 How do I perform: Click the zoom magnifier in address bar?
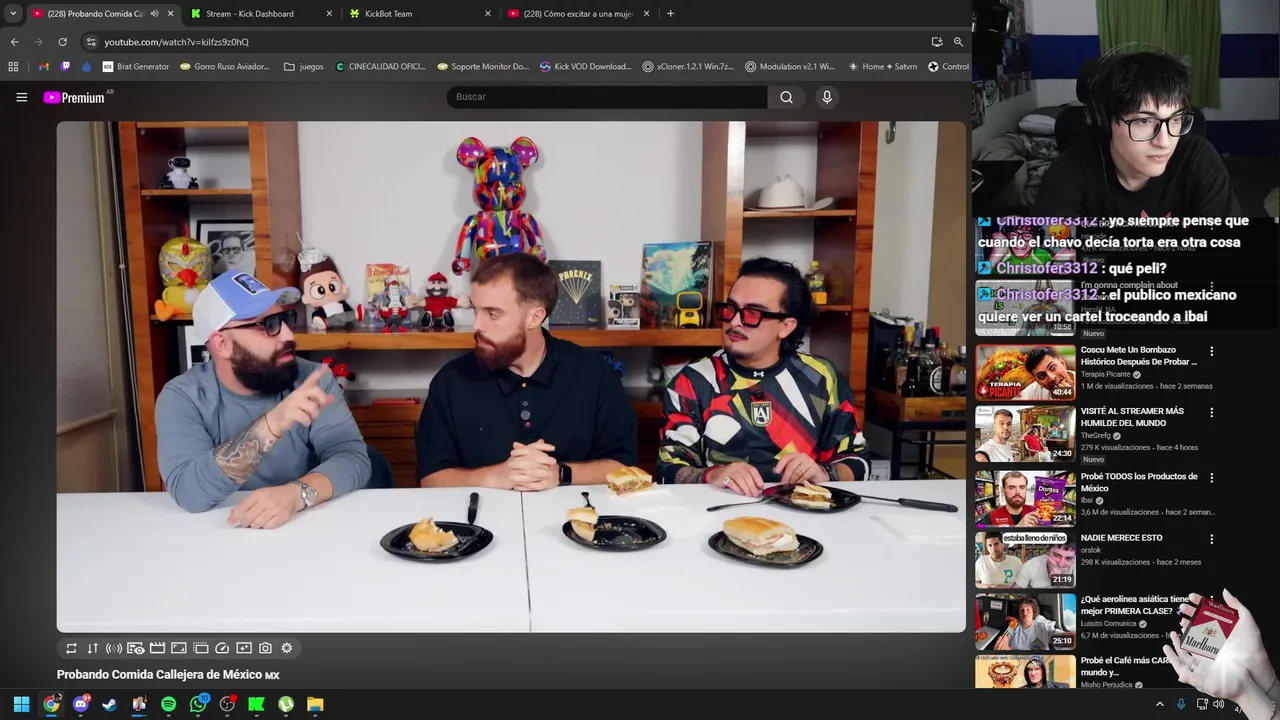958,42
